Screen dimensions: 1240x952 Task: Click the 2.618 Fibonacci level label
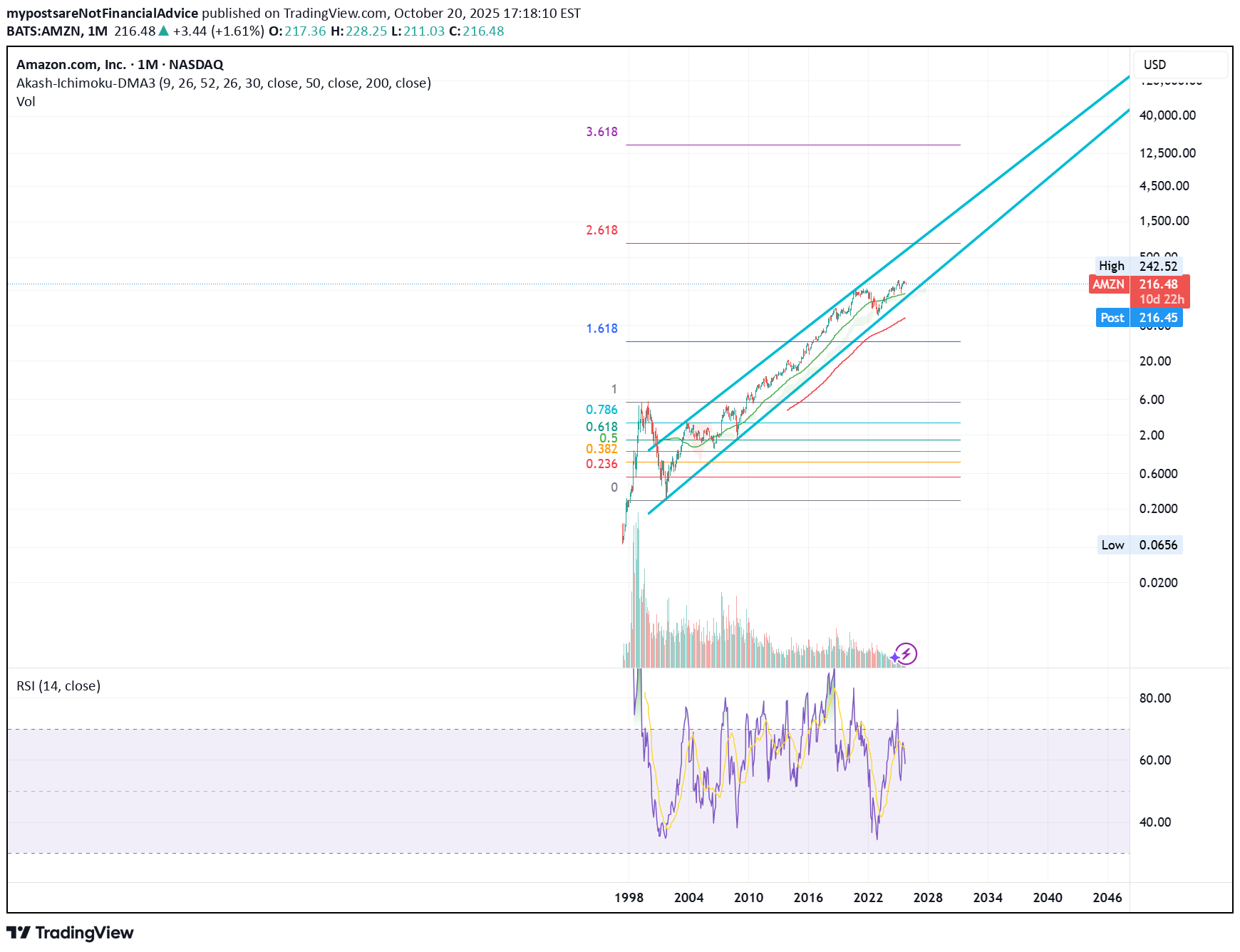(601, 230)
